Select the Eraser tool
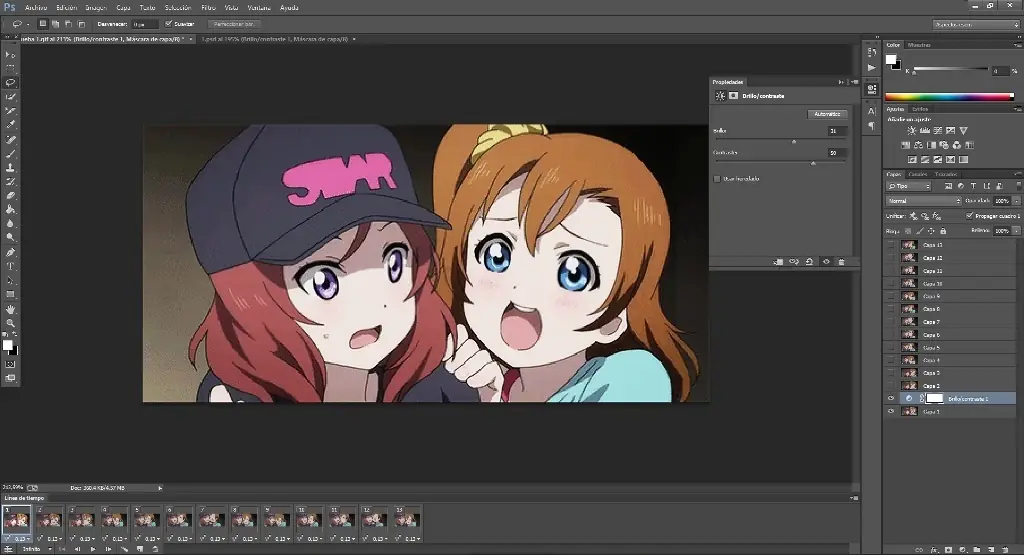This screenshot has height=555, width=1024. tap(11, 195)
